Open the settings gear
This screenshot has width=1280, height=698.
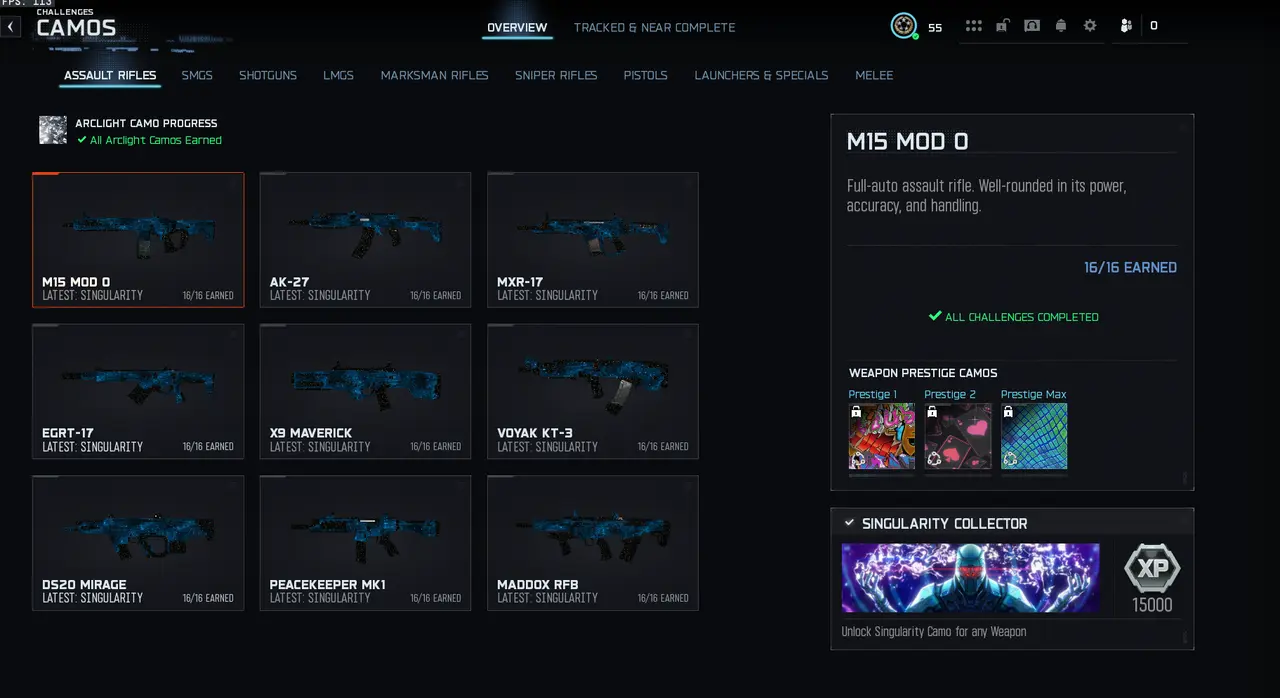click(x=1090, y=26)
